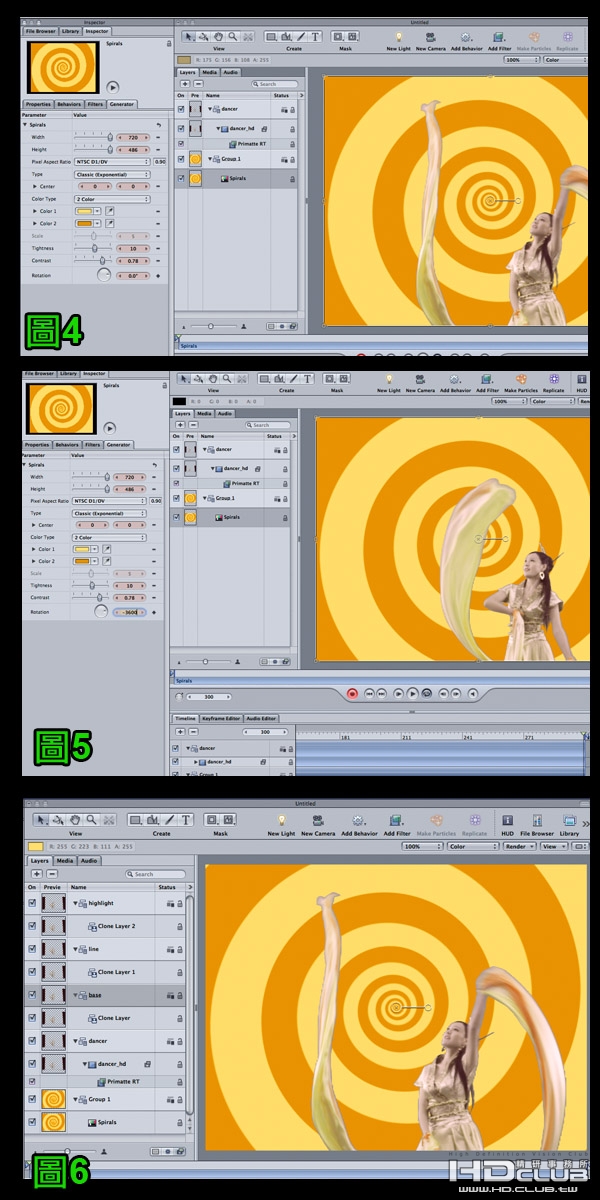Screen dimensions: 600x1200
Task: Open Keyframe Editor tab in middle screenshot
Action: (x=221, y=718)
